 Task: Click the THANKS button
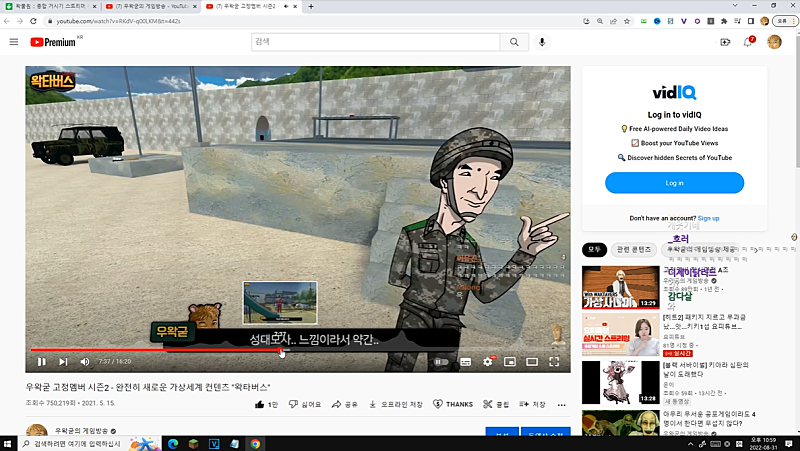[x=453, y=404]
